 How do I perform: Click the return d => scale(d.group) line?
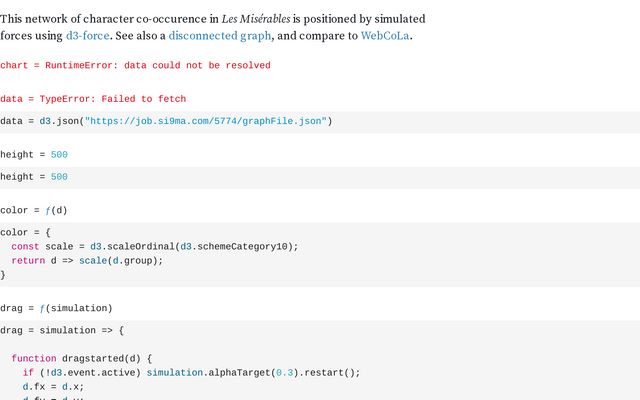(87, 261)
